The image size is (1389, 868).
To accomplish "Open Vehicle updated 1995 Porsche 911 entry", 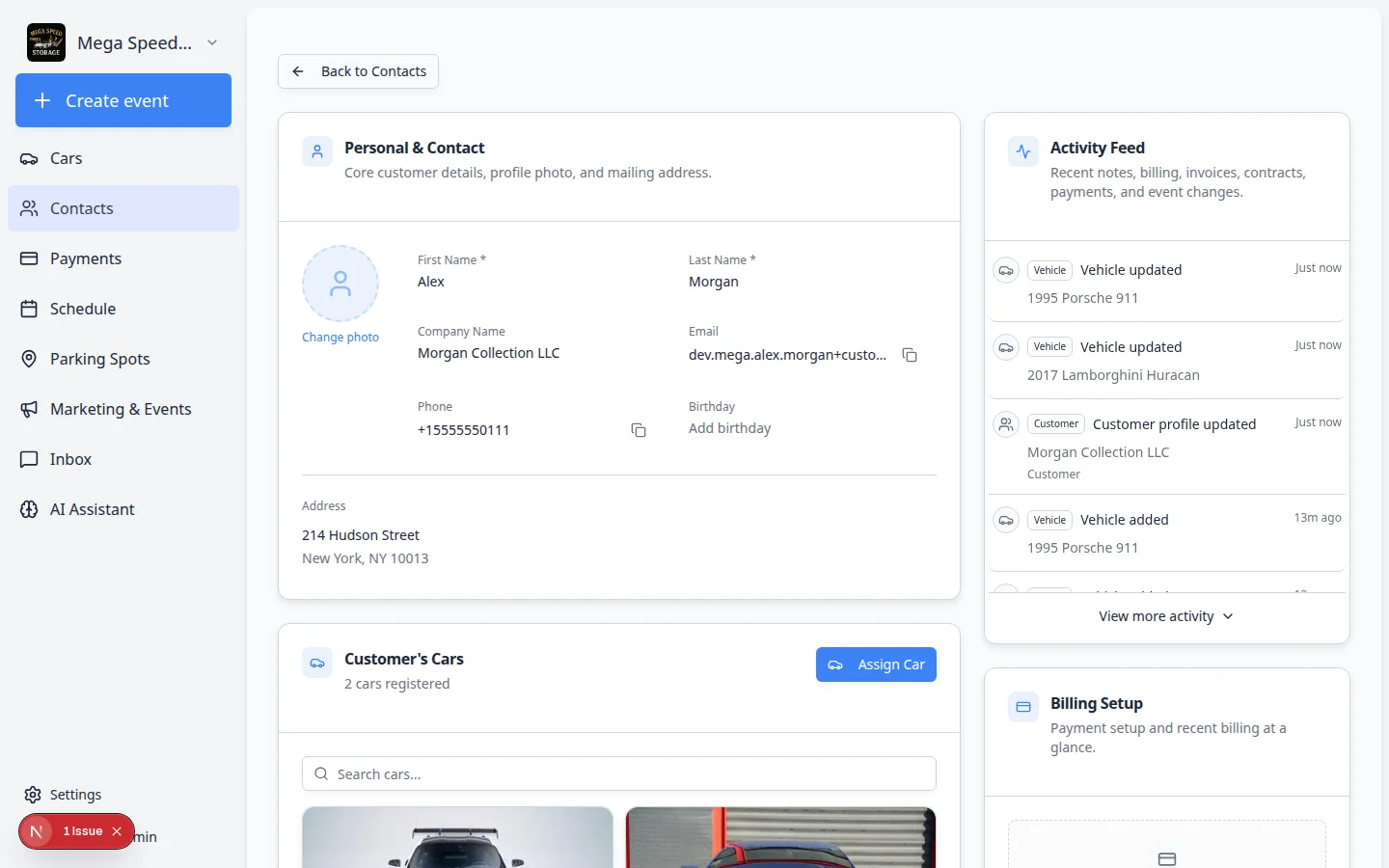I will click(1167, 284).
